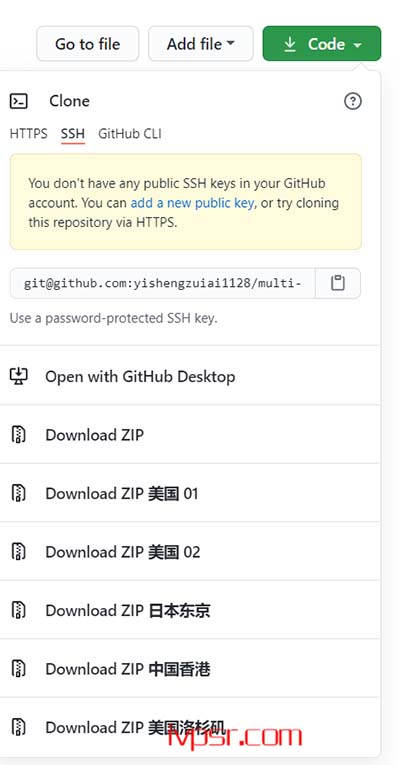Switch to the GitHub CLI tab

(x=130, y=134)
